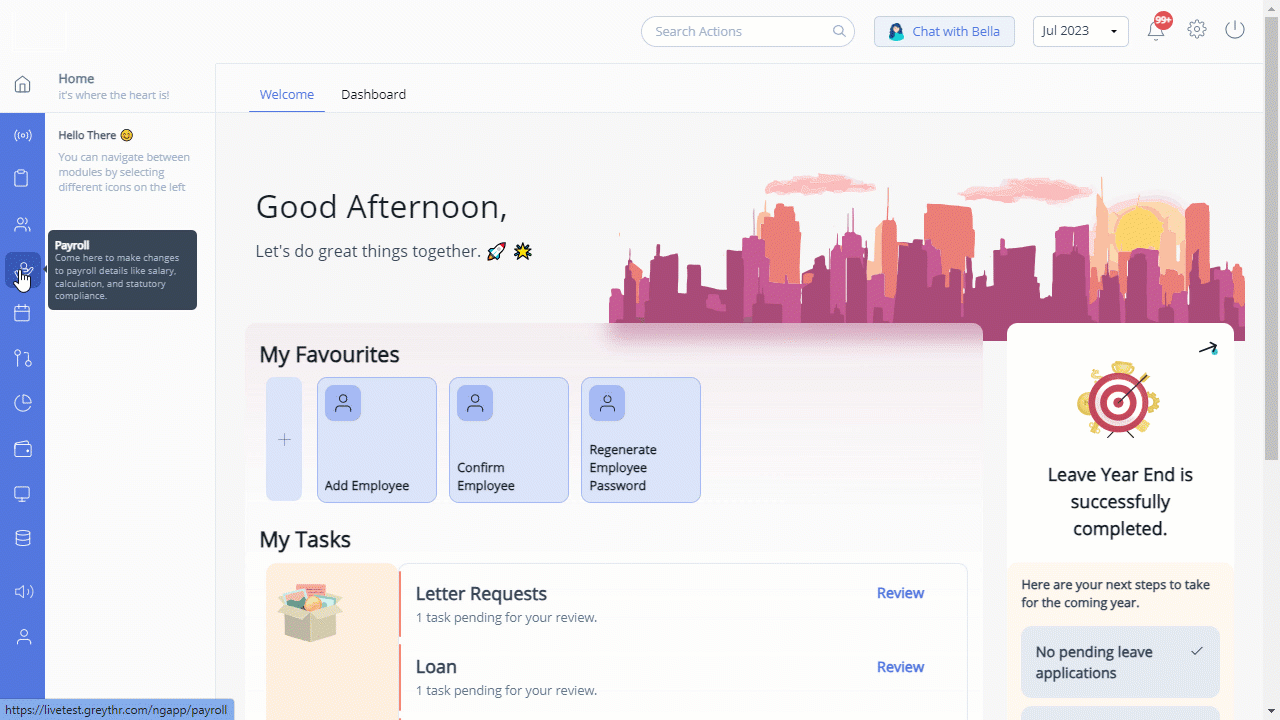Viewport: 1280px width, 720px height.
Task: Open the wallet icon in sidebar
Action: [22, 449]
